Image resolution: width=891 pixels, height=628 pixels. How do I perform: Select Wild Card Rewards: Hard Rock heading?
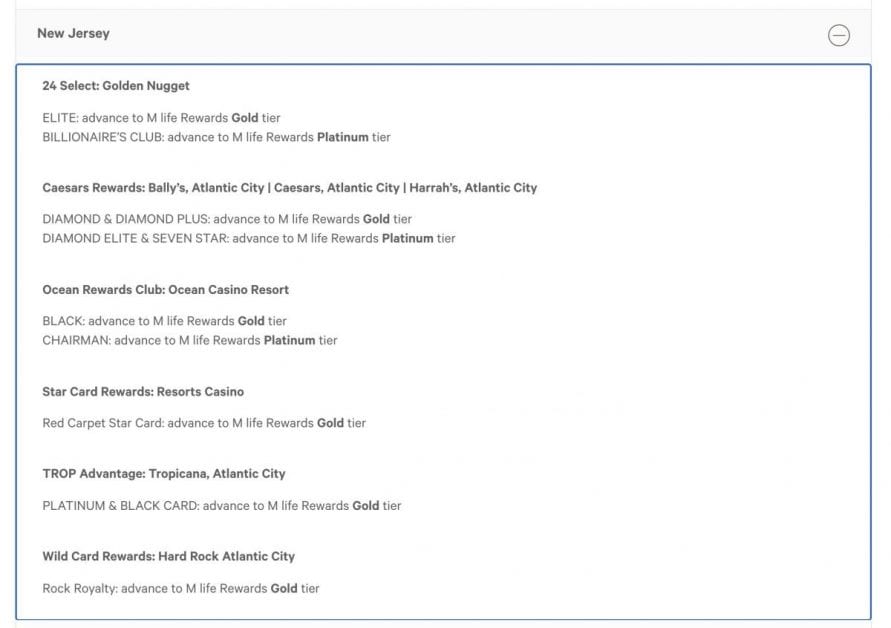click(168, 556)
